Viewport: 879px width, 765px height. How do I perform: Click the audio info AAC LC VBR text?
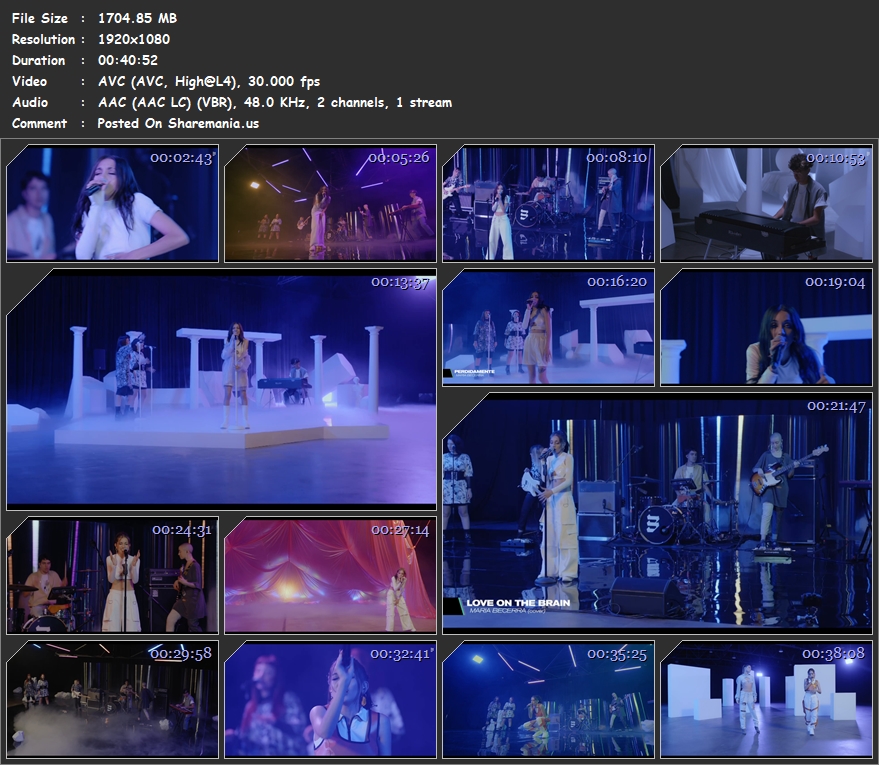point(275,102)
